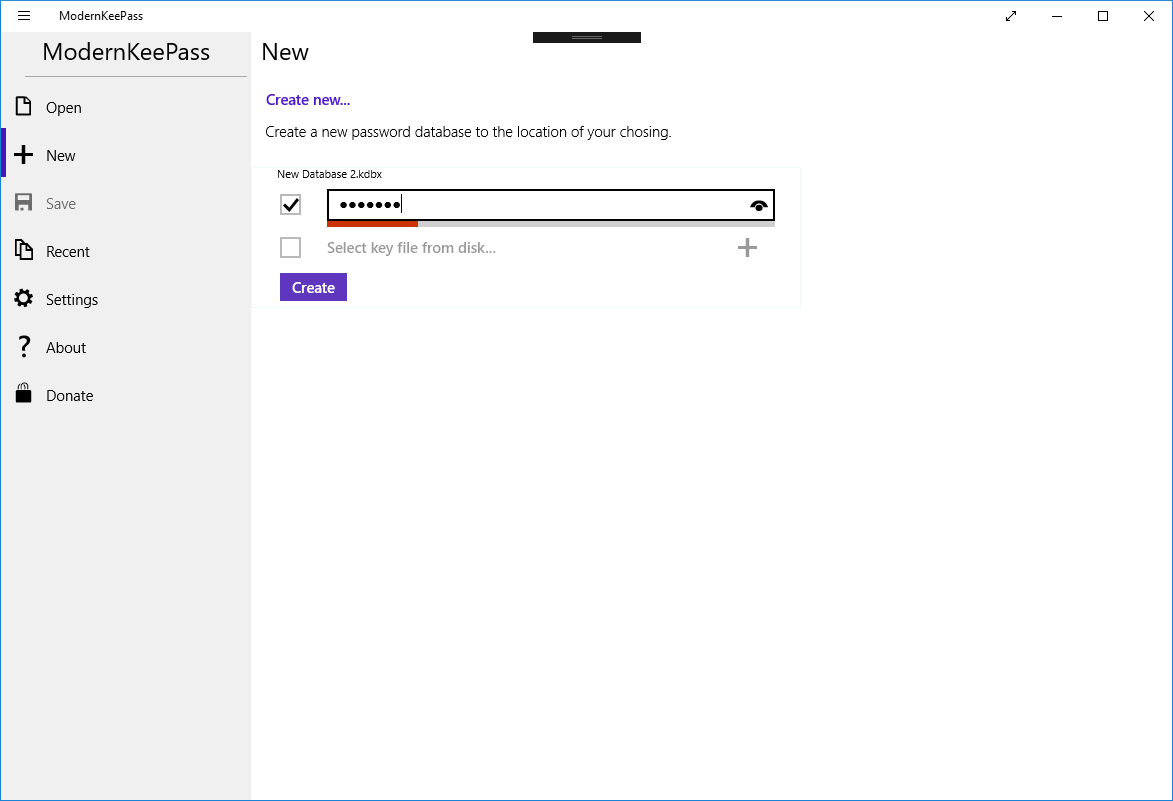1173x801 pixels.
Task: Click the Settings gear icon
Action: coord(24,299)
